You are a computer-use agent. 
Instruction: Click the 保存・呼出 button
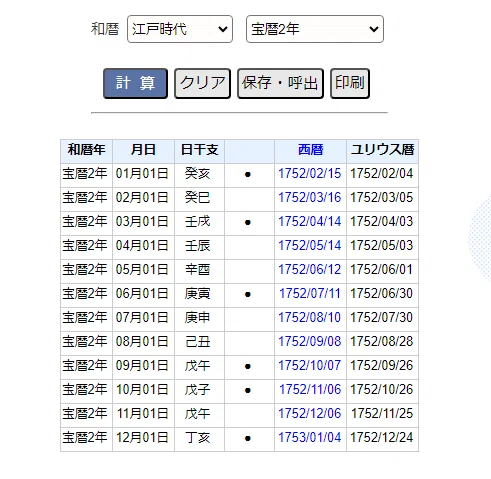[280, 83]
